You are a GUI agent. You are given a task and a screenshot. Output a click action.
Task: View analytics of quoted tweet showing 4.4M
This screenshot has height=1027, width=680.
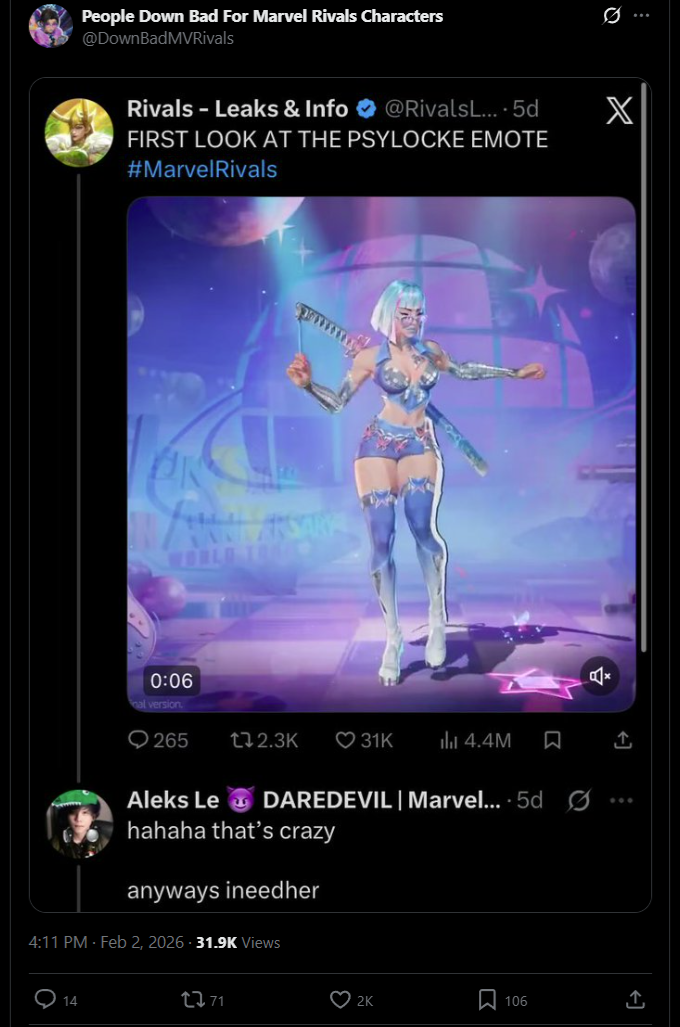coord(475,740)
